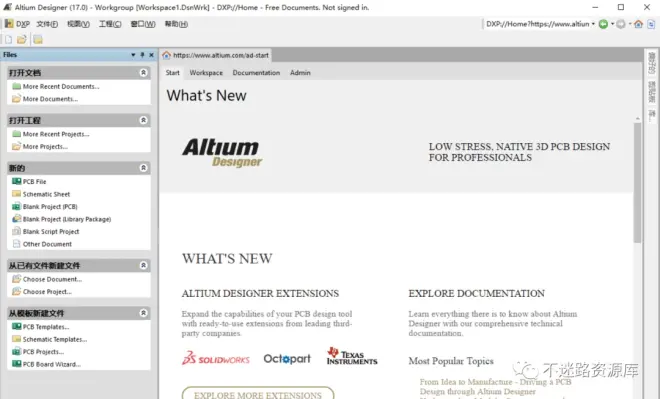Click the Schematic Templates icon
Image resolution: width=660 pixels, height=399 pixels.
coord(16,339)
